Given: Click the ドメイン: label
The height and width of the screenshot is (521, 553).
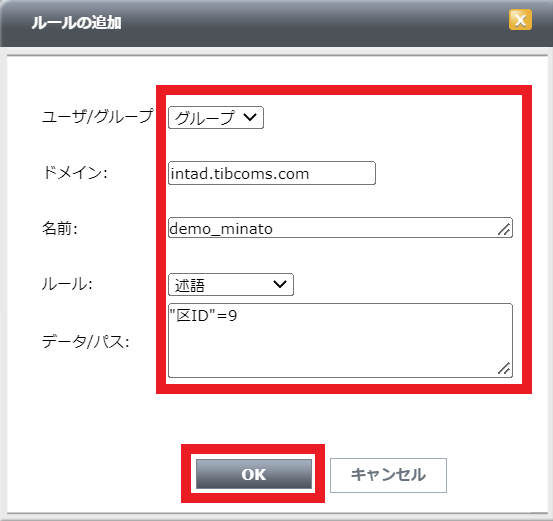Looking at the screenshot, I should (75, 172).
